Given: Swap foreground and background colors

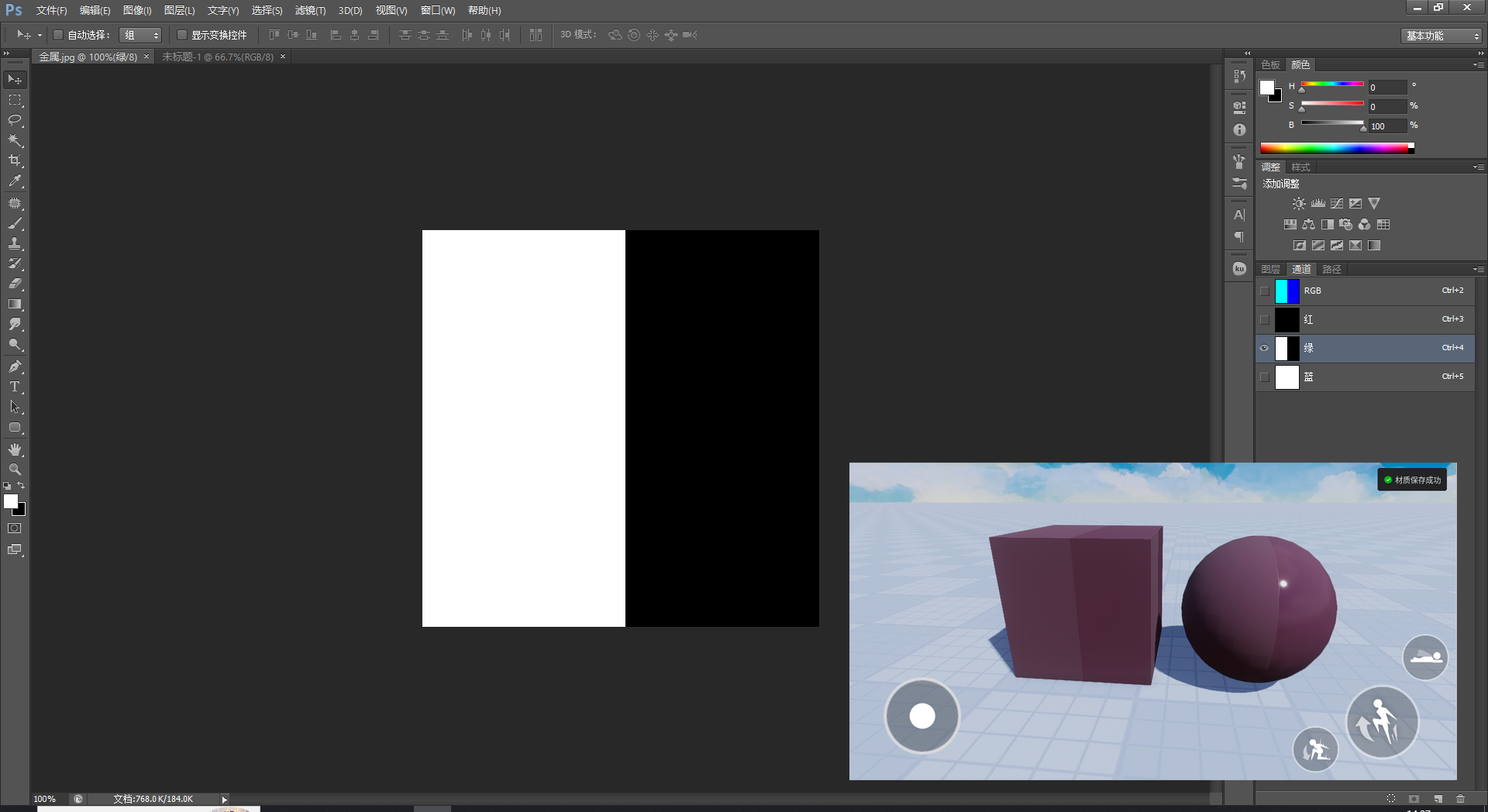Looking at the screenshot, I should (22, 485).
